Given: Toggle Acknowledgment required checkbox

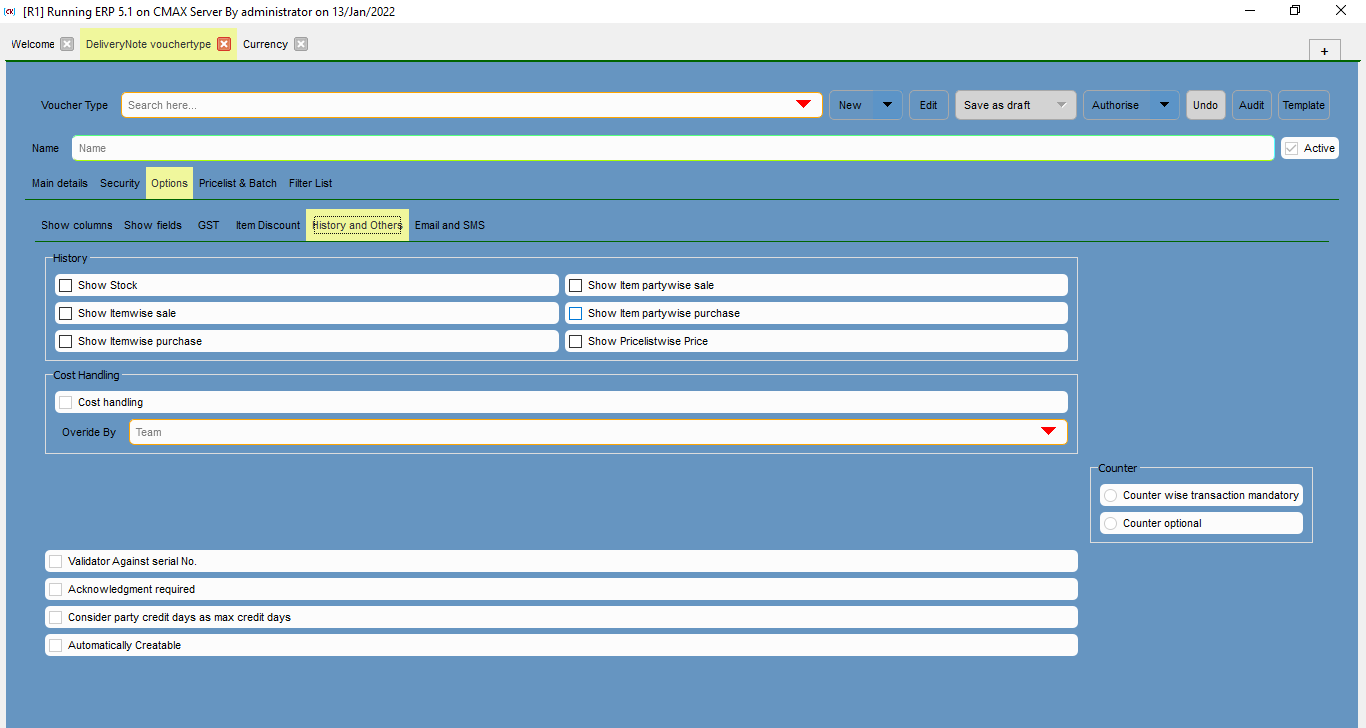Looking at the screenshot, I should (x=56, y=589).
